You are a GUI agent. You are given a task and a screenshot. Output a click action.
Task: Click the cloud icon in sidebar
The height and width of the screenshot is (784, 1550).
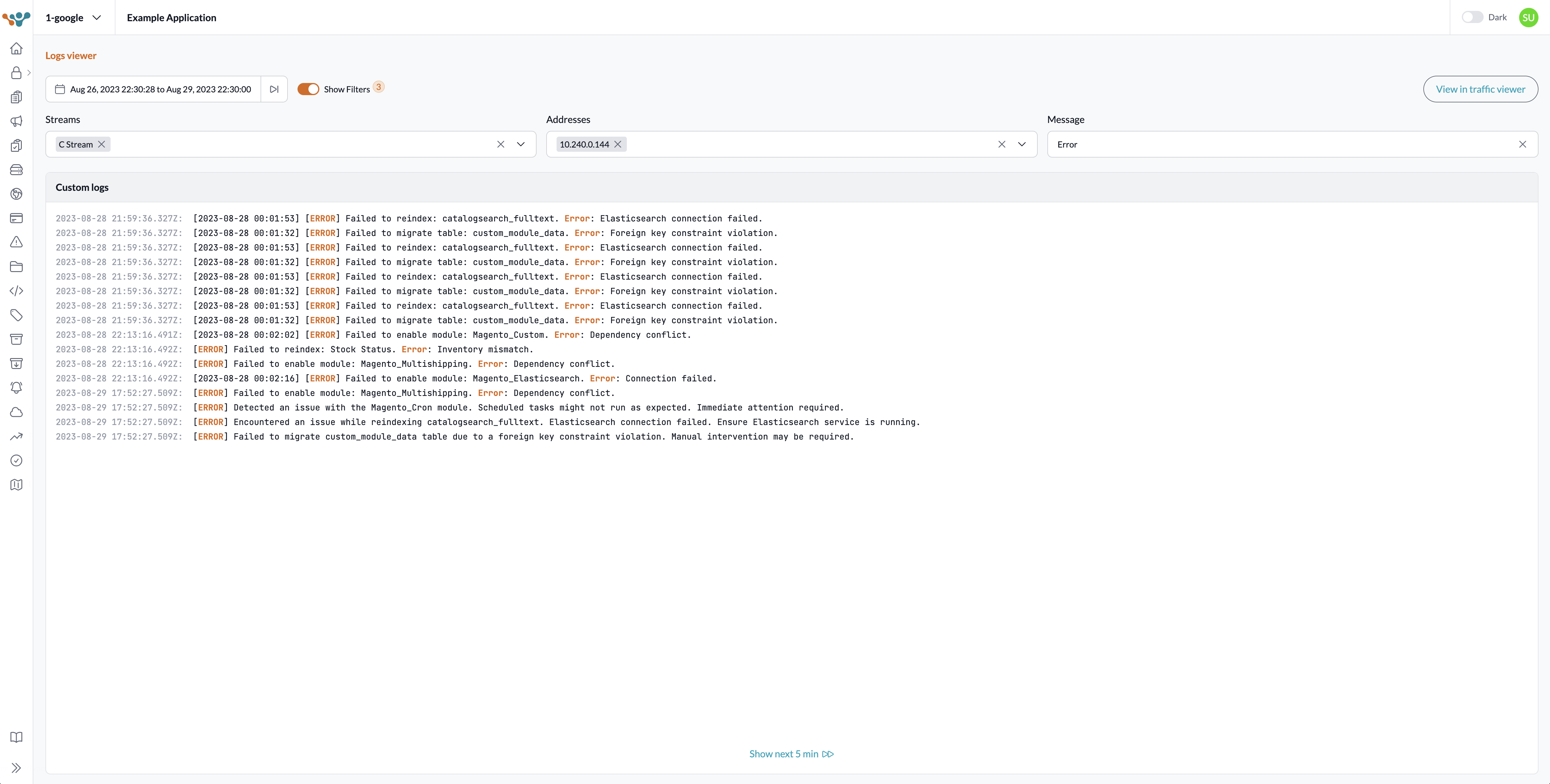(x=16, y=412)
